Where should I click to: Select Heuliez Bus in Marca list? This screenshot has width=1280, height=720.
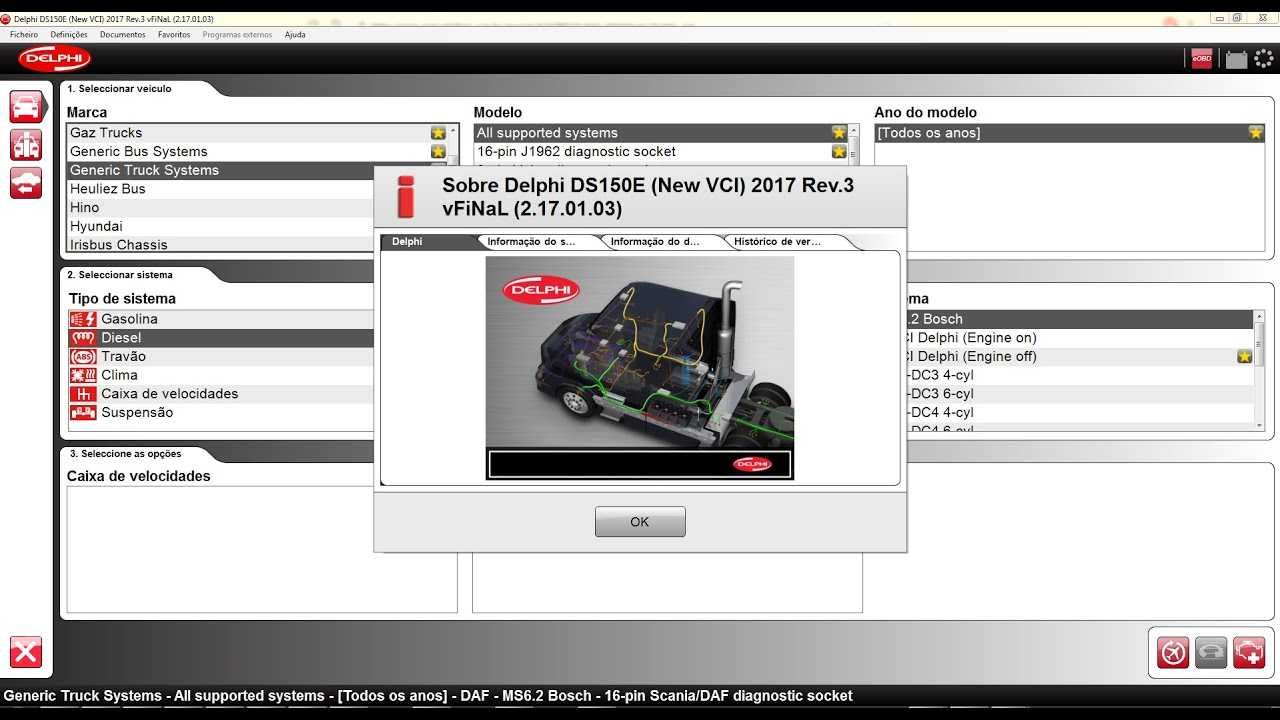click(x=221, y=189)
